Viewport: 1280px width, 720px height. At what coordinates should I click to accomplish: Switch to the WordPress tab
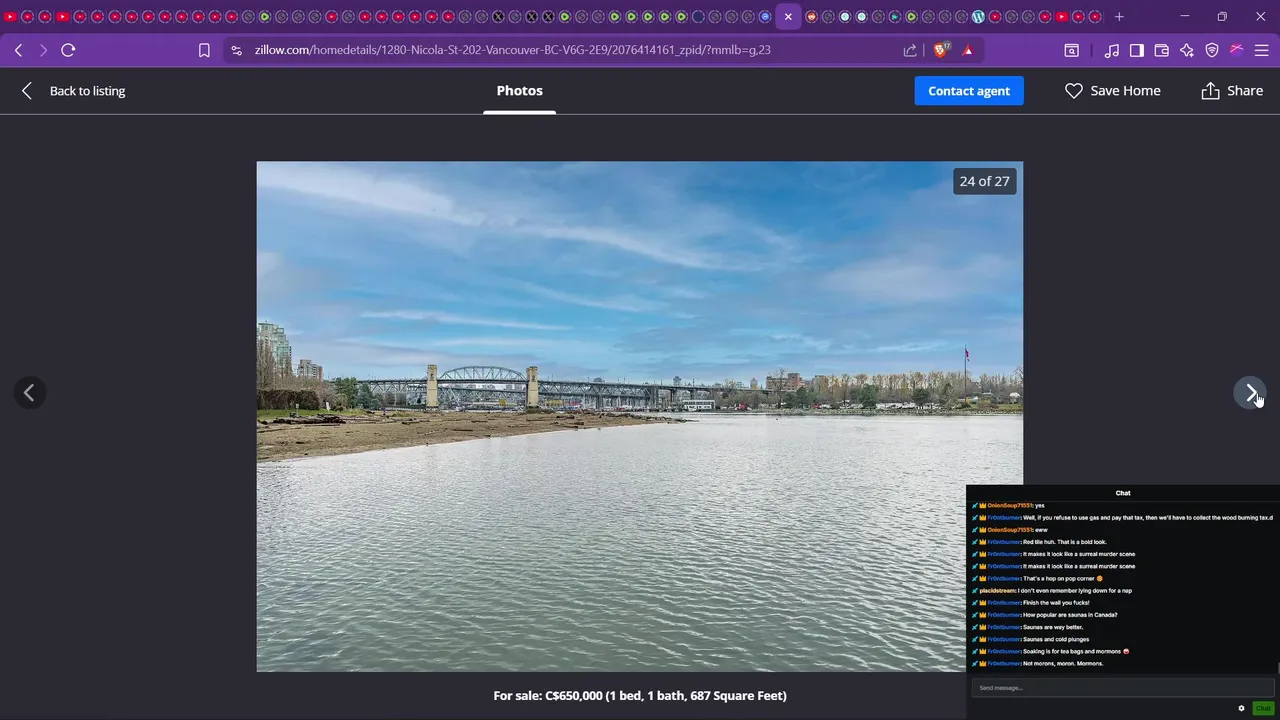[x=978, y=17]
